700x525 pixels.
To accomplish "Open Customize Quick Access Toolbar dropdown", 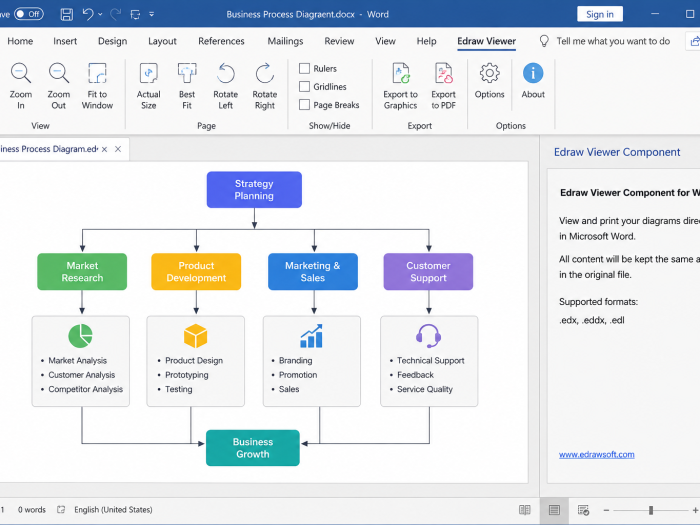I will tap(151, 14).
